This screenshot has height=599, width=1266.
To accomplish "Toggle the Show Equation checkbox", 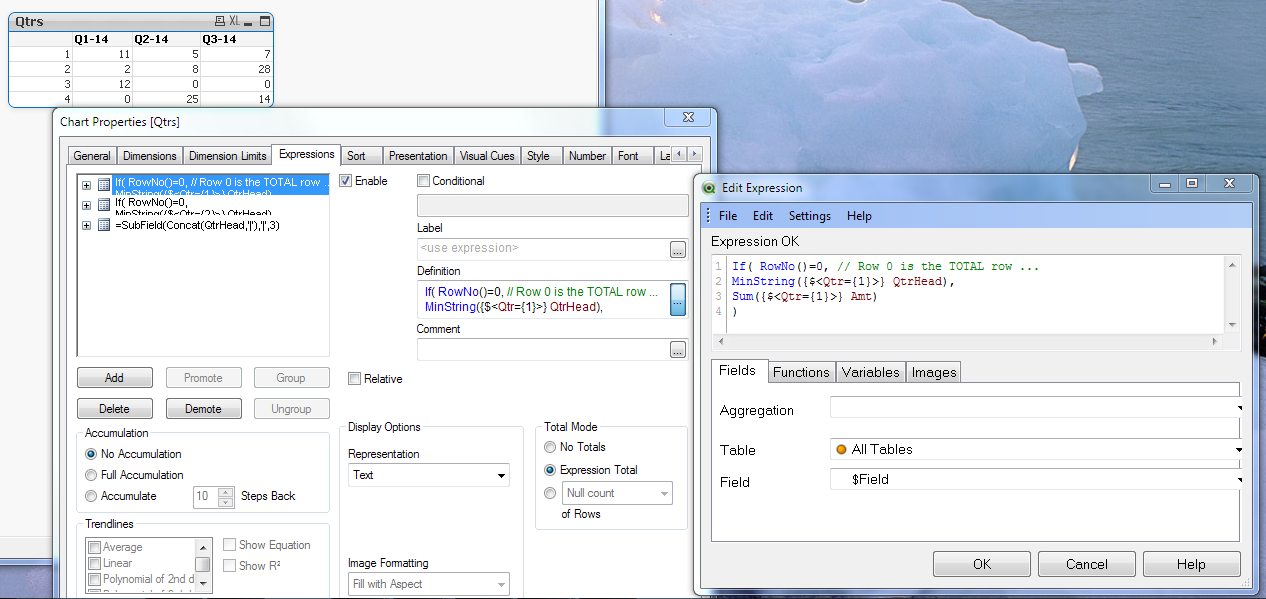I will pyautogui.click(x=230, y=545).
